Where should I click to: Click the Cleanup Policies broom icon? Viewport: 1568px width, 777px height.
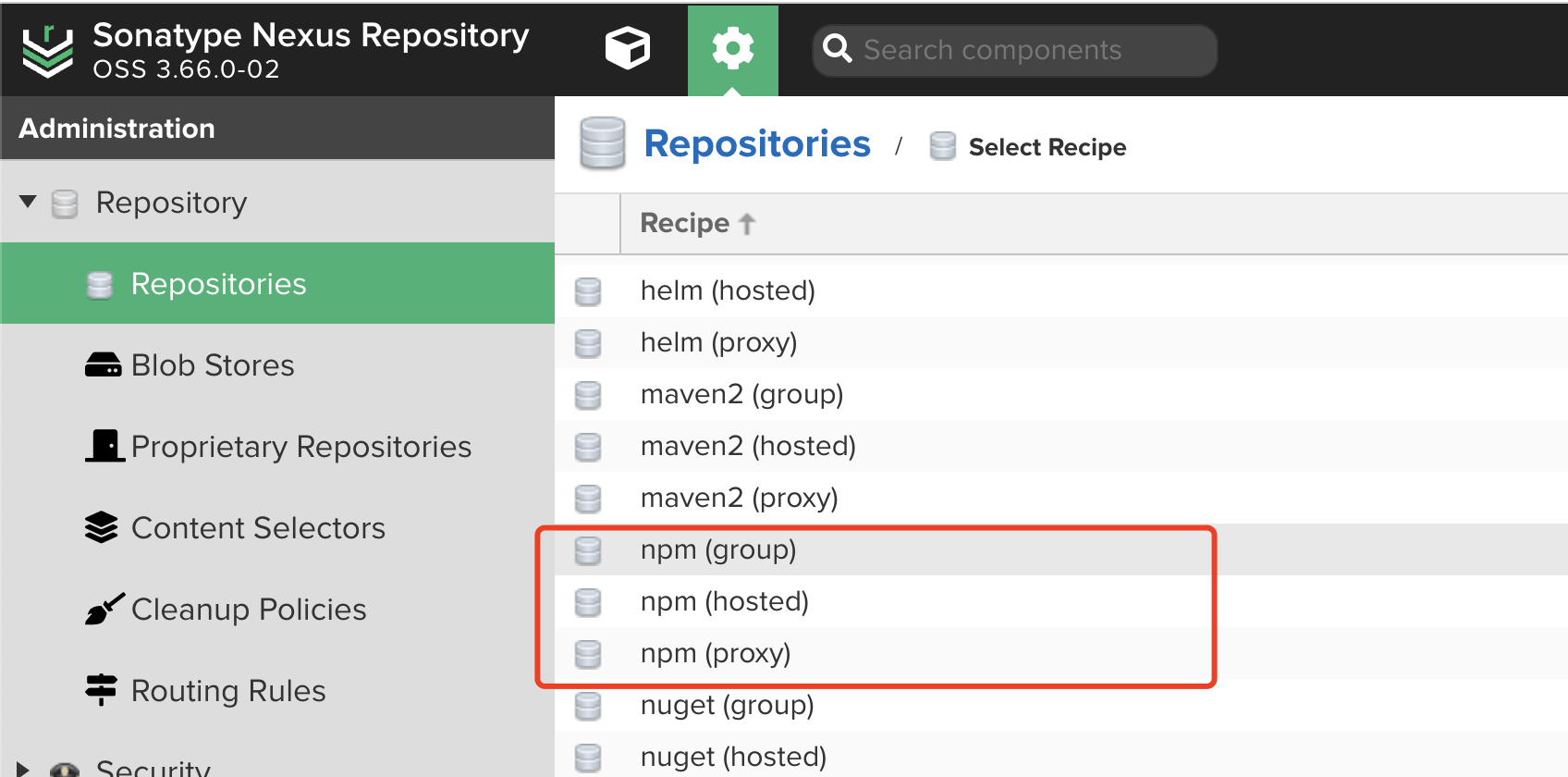(x=104, y=609)
